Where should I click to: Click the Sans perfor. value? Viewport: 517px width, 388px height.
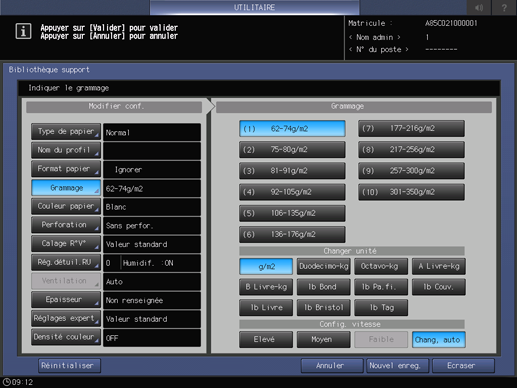point(152,226)
